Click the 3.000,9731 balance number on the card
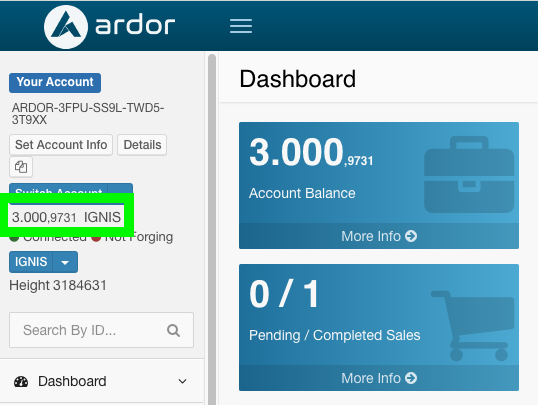This screenshot has width=538, height=405. tap(311, 152)
